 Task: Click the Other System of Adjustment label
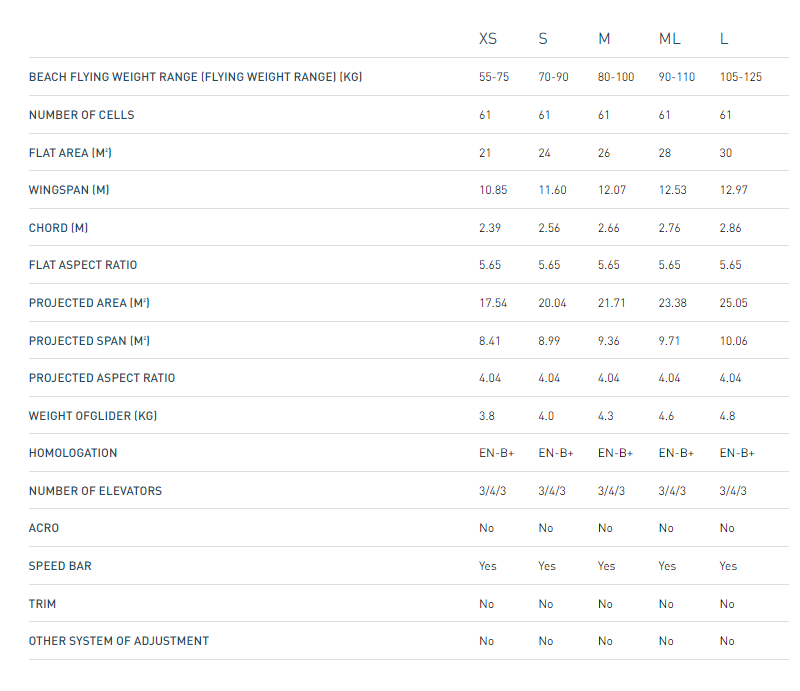click(119, 641)
